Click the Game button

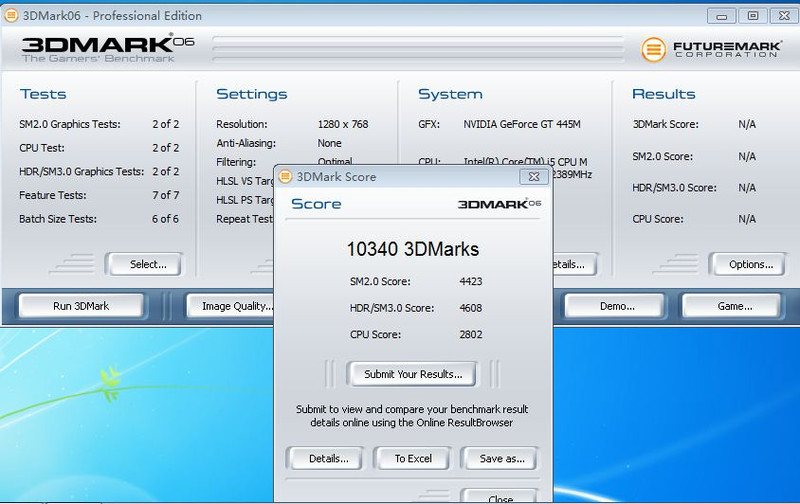pyautogui.click(x=734, y=306)
